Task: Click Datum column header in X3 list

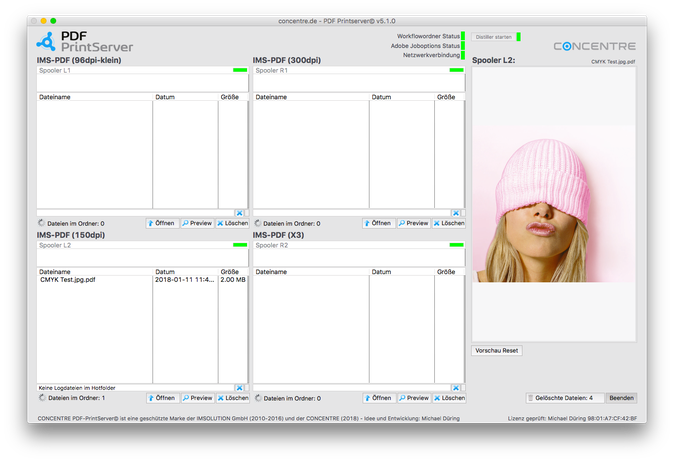Action: pos(402,272)
